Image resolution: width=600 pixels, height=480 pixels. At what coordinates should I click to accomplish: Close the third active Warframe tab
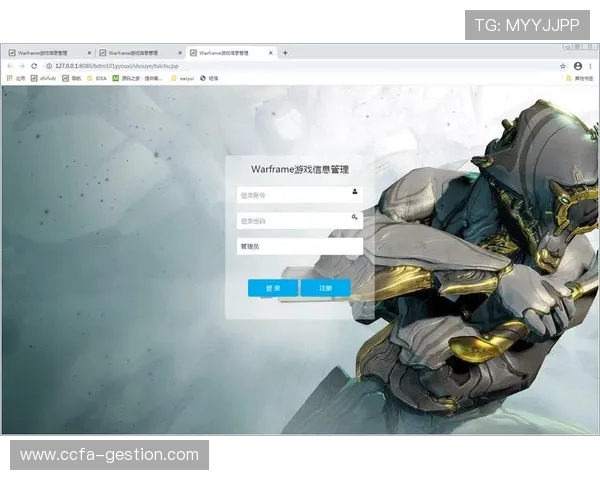[x=270, y=53]
